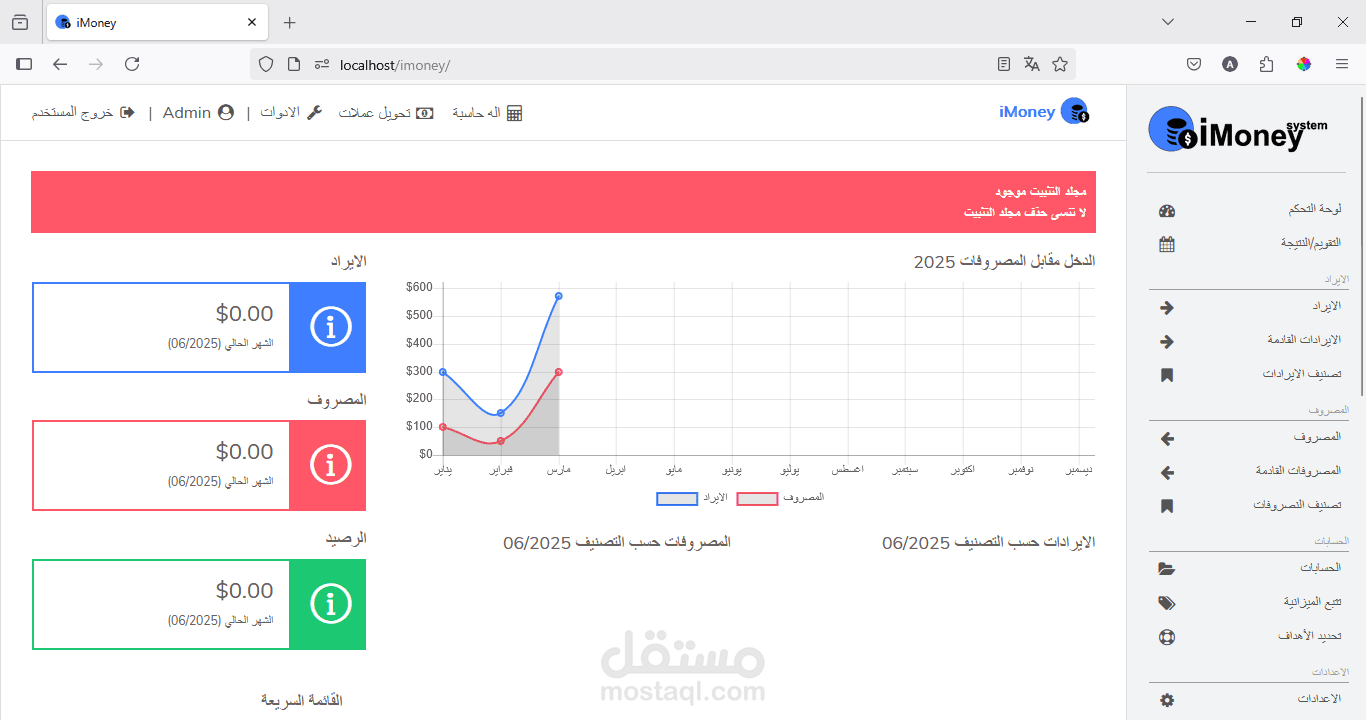
Task: Select the currency converter (تحويل عملات) icon
Action: point(425,113)
